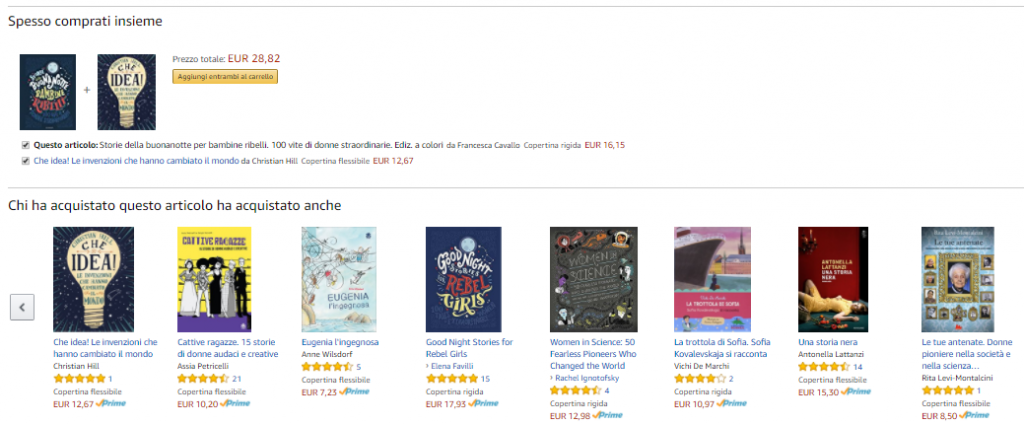
Task: Click star rating of Una storia nera
Action: pyautogui.click(x=824, y=367)
